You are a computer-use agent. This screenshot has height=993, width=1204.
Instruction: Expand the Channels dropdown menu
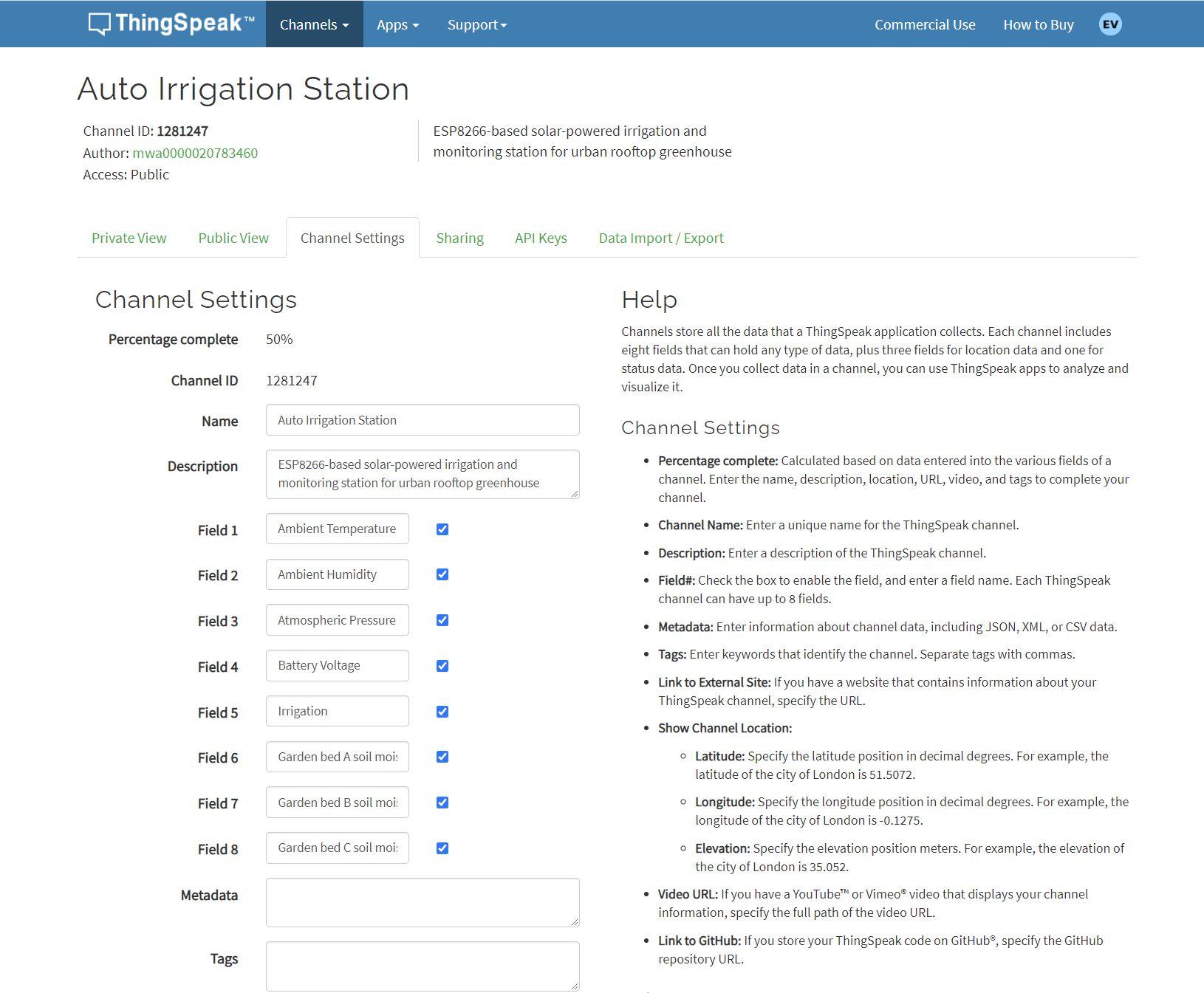pyautogui.click(x=314, y=24)
